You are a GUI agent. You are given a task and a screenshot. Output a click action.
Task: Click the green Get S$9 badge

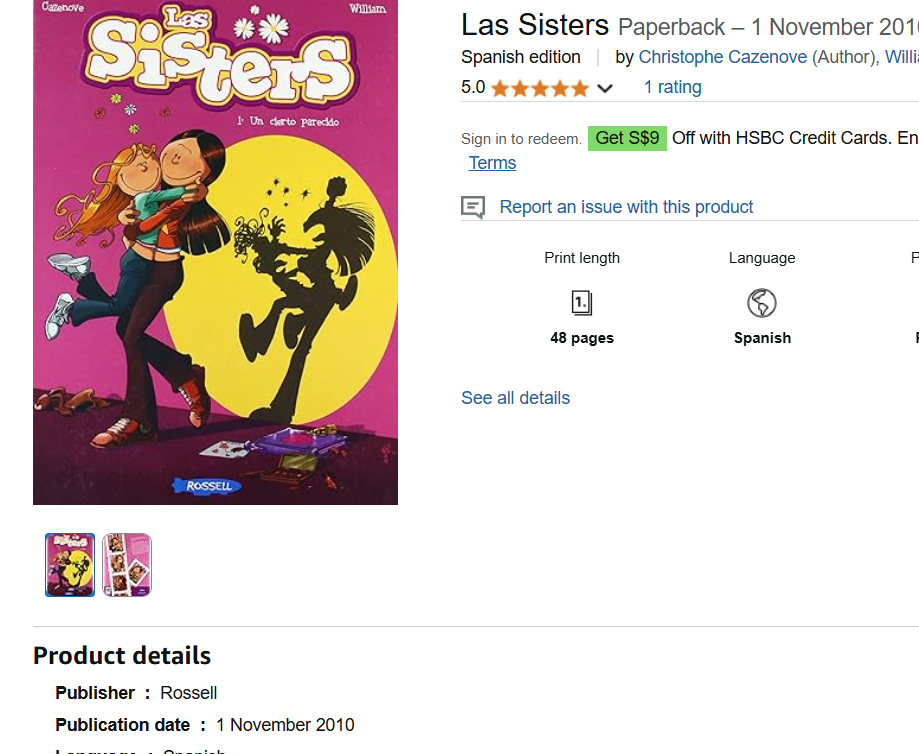tap(627, 138)
